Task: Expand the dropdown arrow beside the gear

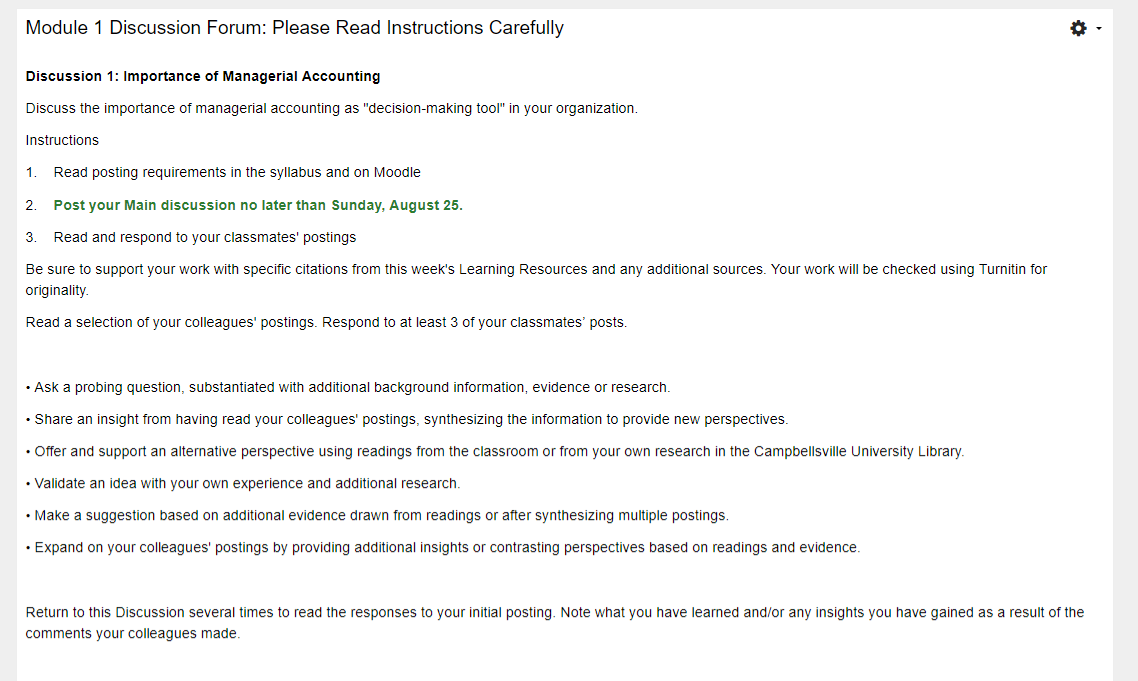Action: tap(1099, 28)
